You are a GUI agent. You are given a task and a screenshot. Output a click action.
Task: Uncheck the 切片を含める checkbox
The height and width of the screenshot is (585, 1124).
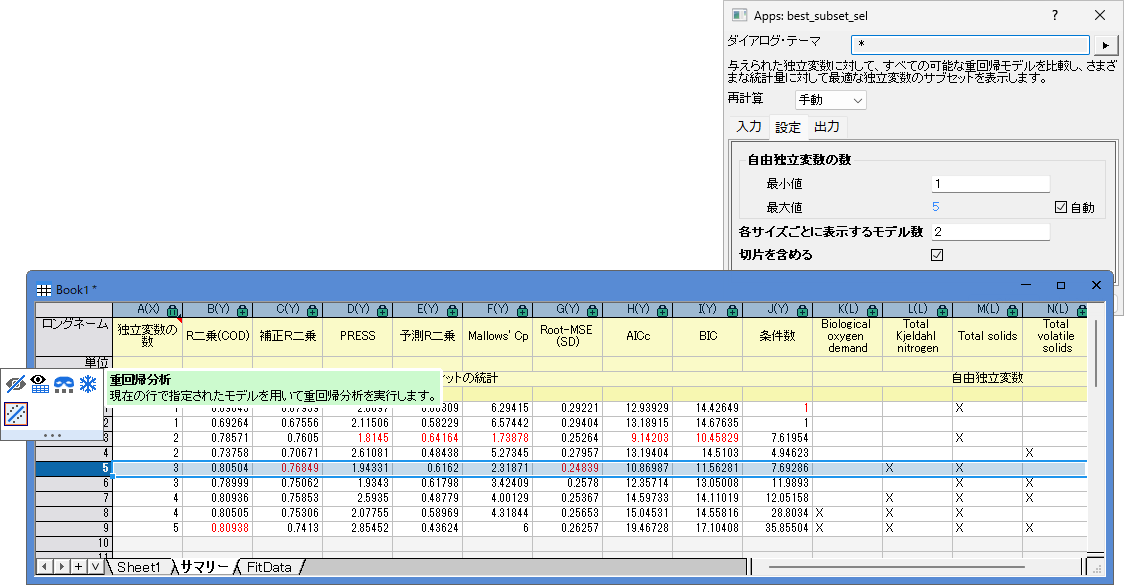[x=937, y=255]
